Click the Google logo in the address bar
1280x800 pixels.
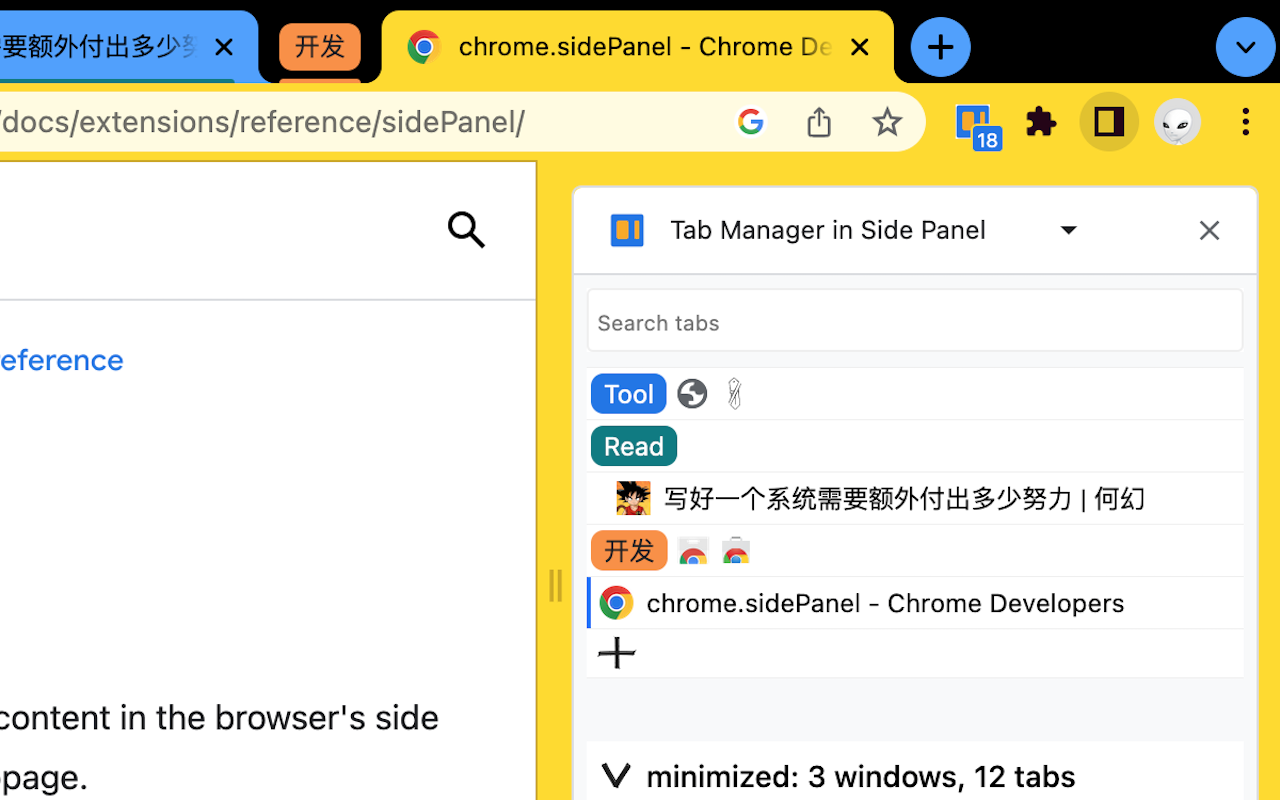(751, 121)
